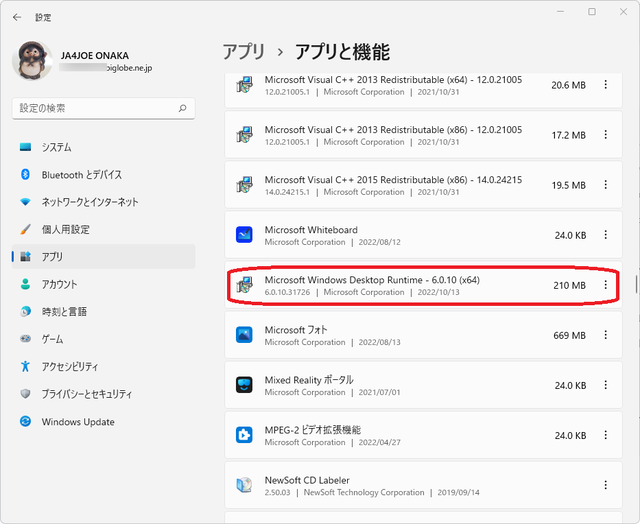Open options for MPEG-2 ビデオ拡張機能
Image resolution: width=640 pixels, height=524 pixels.
(606, 435)
